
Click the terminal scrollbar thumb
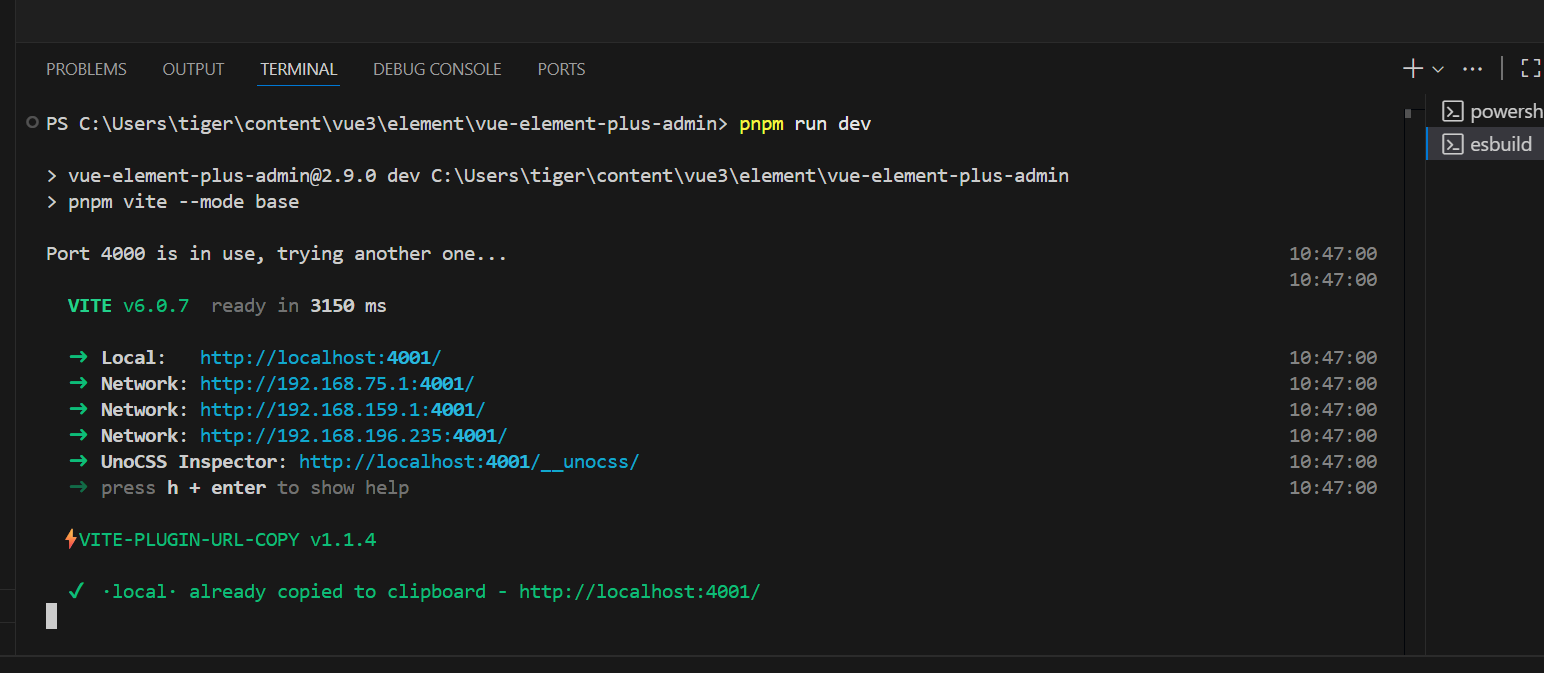point(1408,113)
